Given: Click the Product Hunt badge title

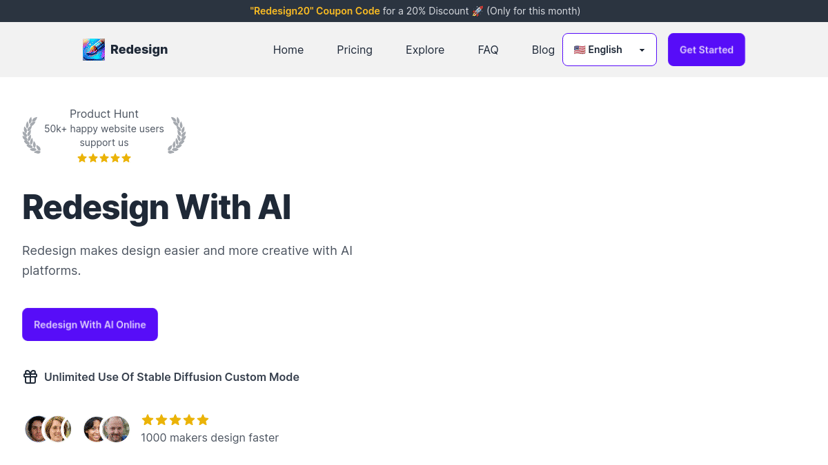Looking at the screenshot, I should point(104,114).
